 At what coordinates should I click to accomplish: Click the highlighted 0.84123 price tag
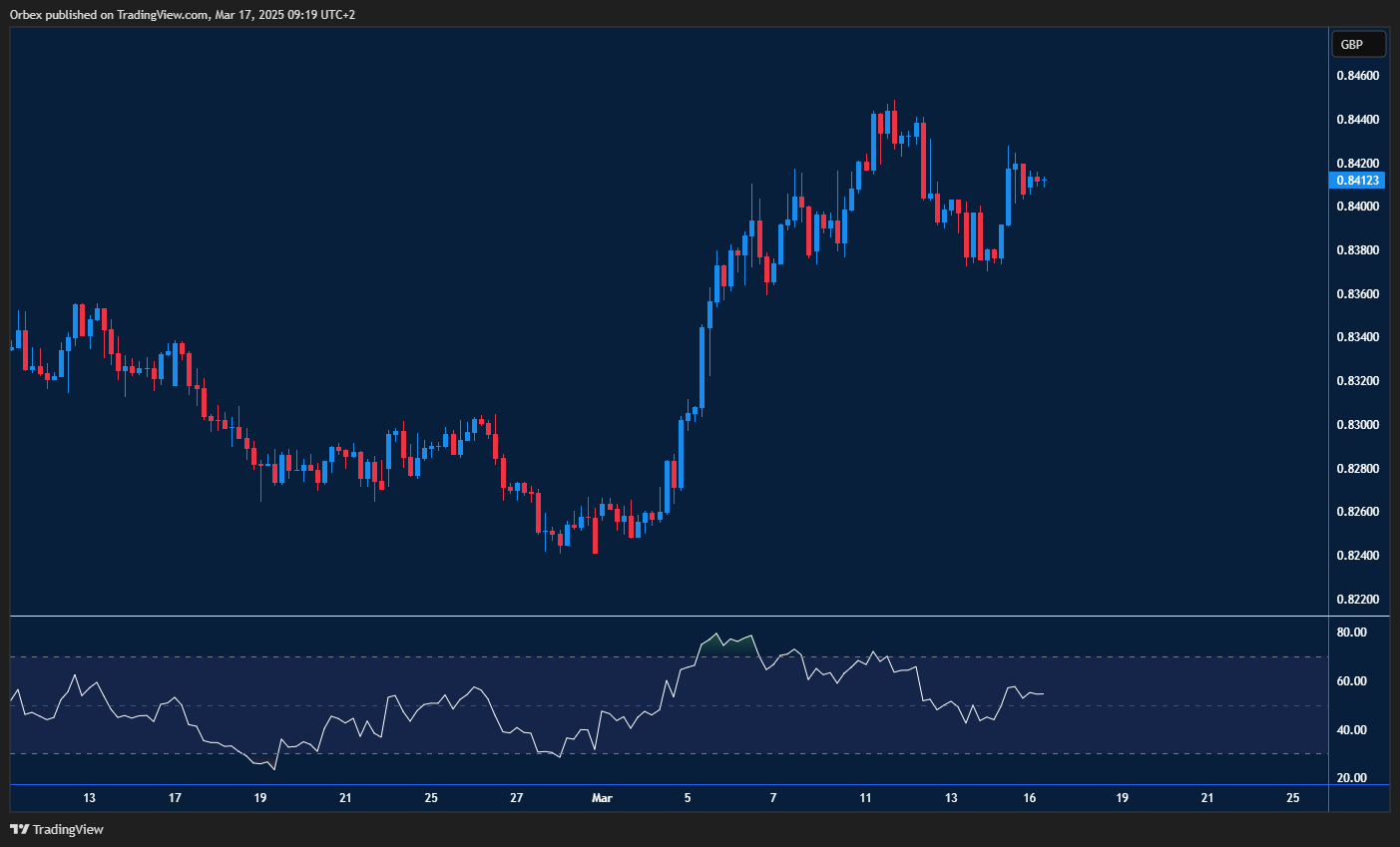pos(1357,180)
